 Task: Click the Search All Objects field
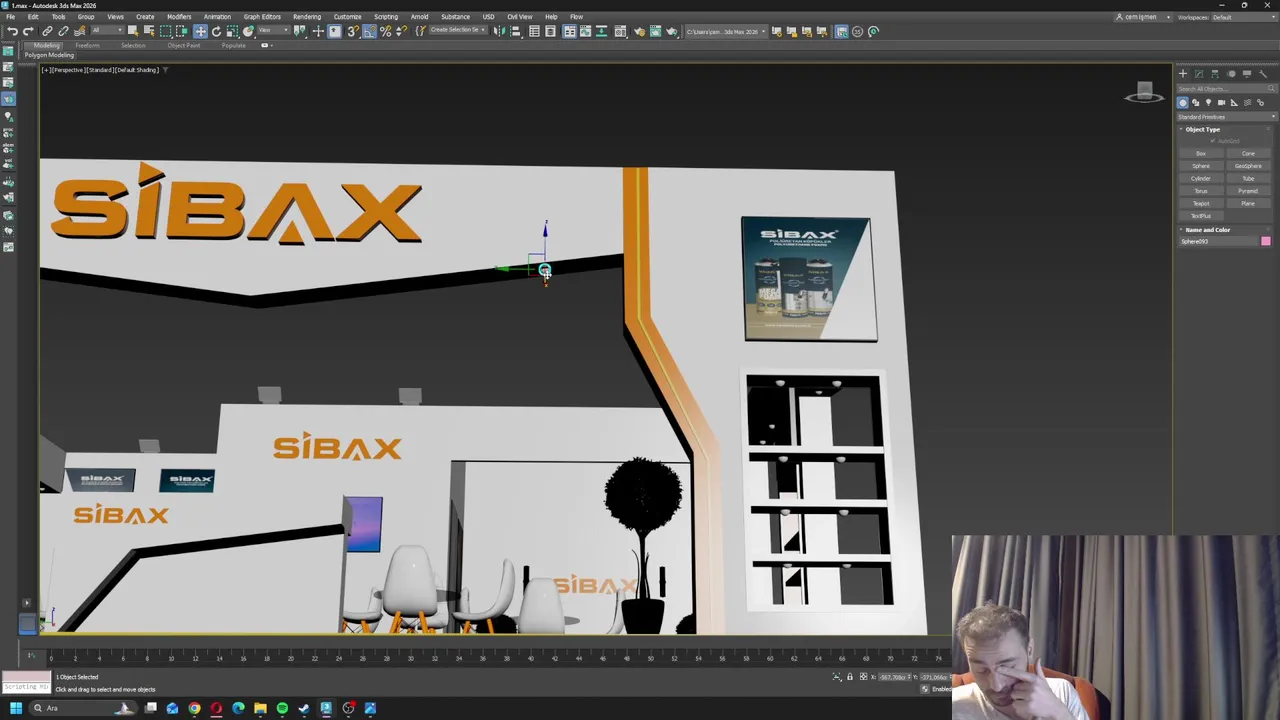1225,88
